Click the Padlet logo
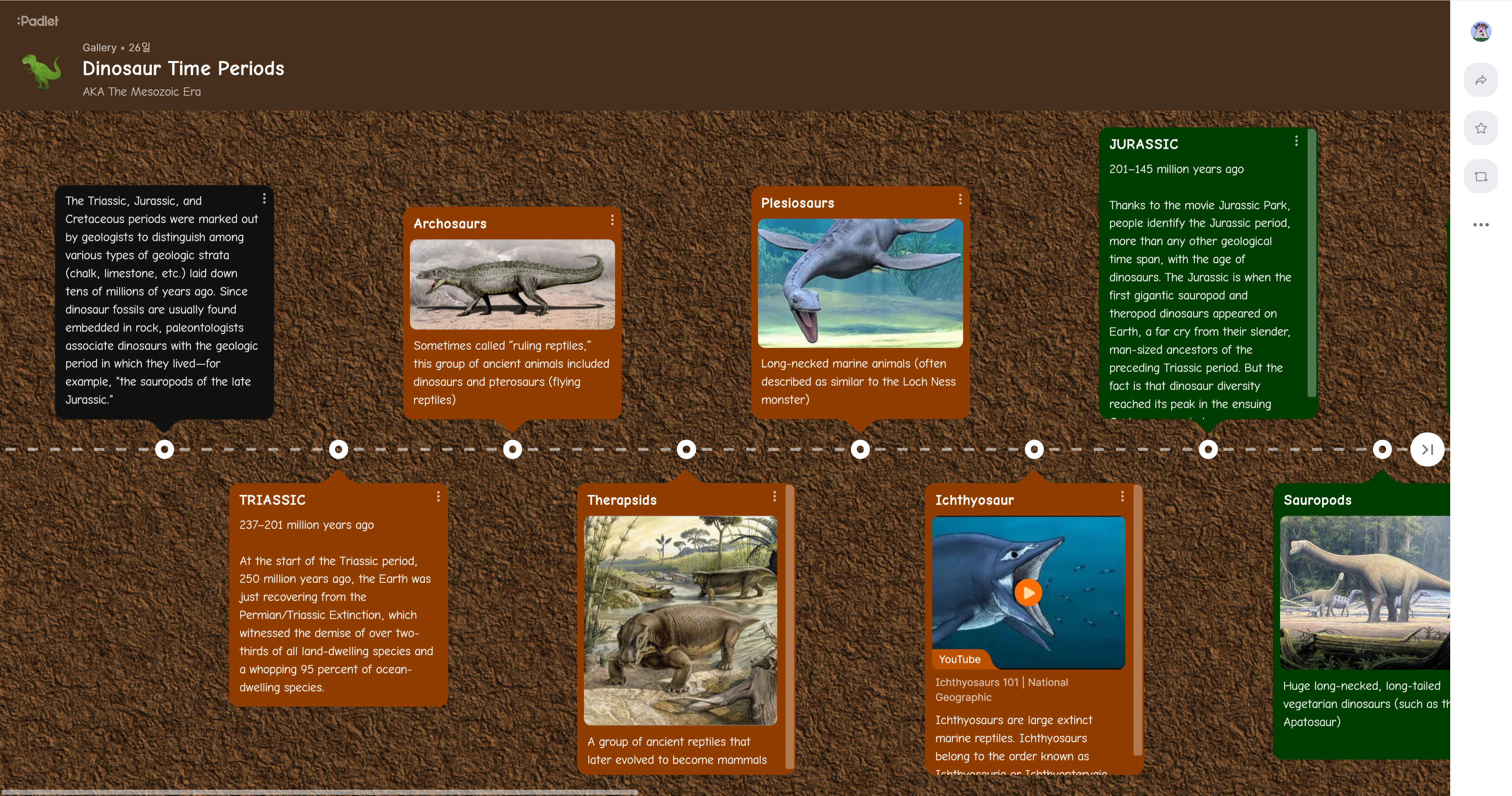Viewport: 1512px width, 796px height. pos(38,21)
